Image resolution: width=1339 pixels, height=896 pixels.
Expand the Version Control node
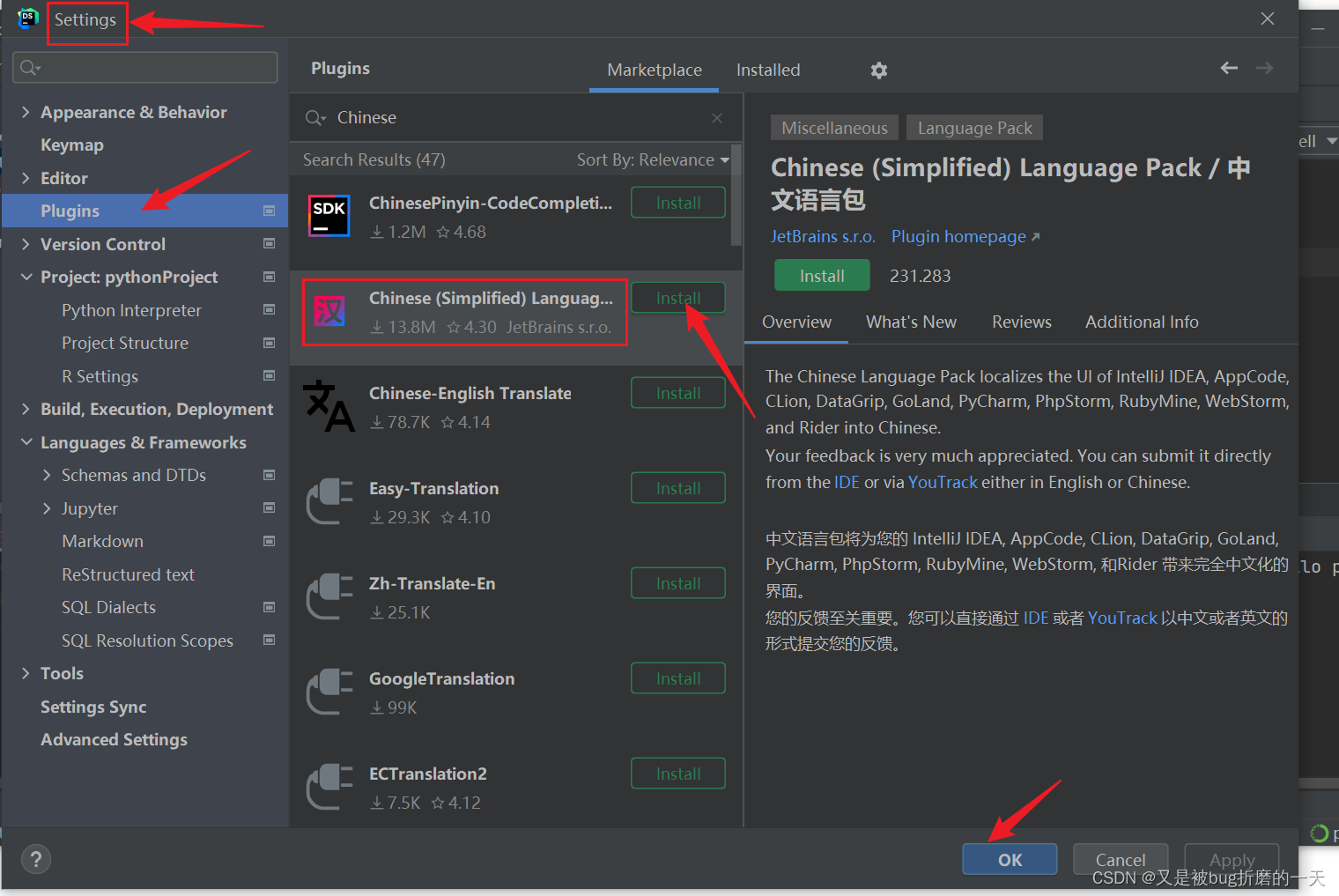pyautogui.click(x=26, y=244)
